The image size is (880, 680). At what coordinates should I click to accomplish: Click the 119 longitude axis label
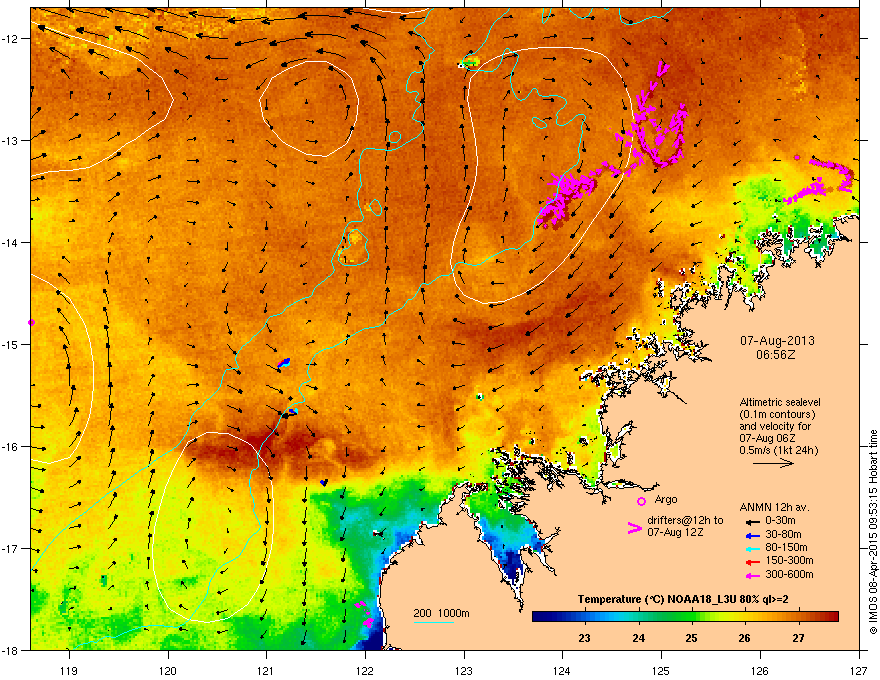[69, 670]
